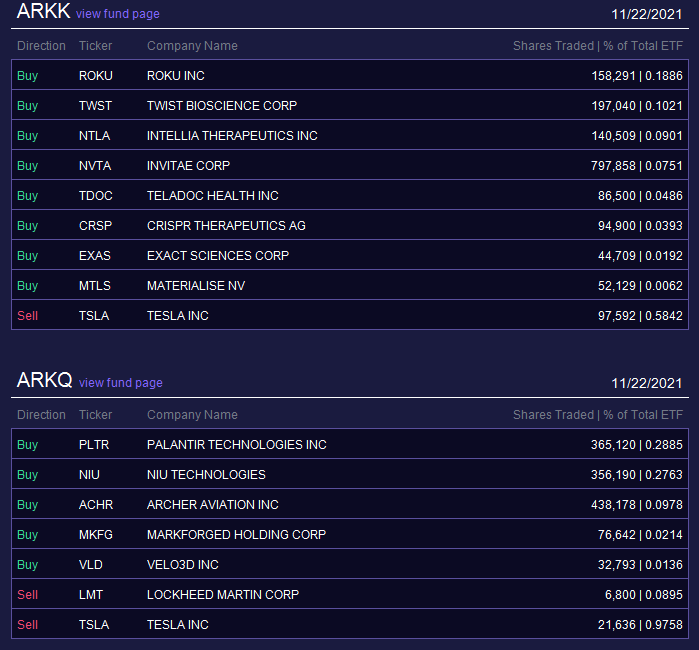Select INTELLIA THERAPEUTICS INC name
This screenshot has height=650, width=699.
(x=232, y=136)
